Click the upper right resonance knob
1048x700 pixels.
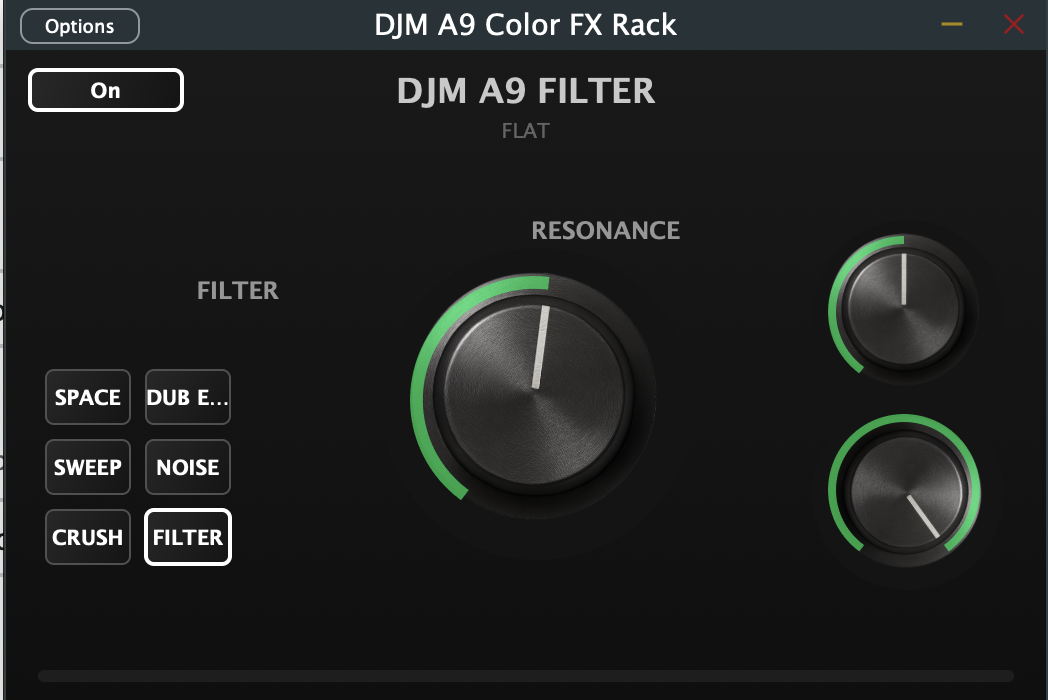903,309
